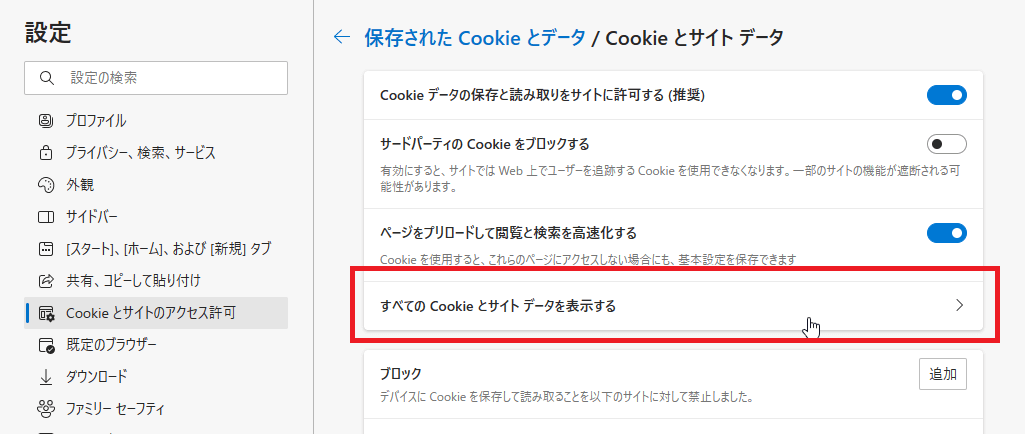The height and width of the screenshot is (434, 1025).
Task: Enable blocking of third-party cookies
Action: 946,143
